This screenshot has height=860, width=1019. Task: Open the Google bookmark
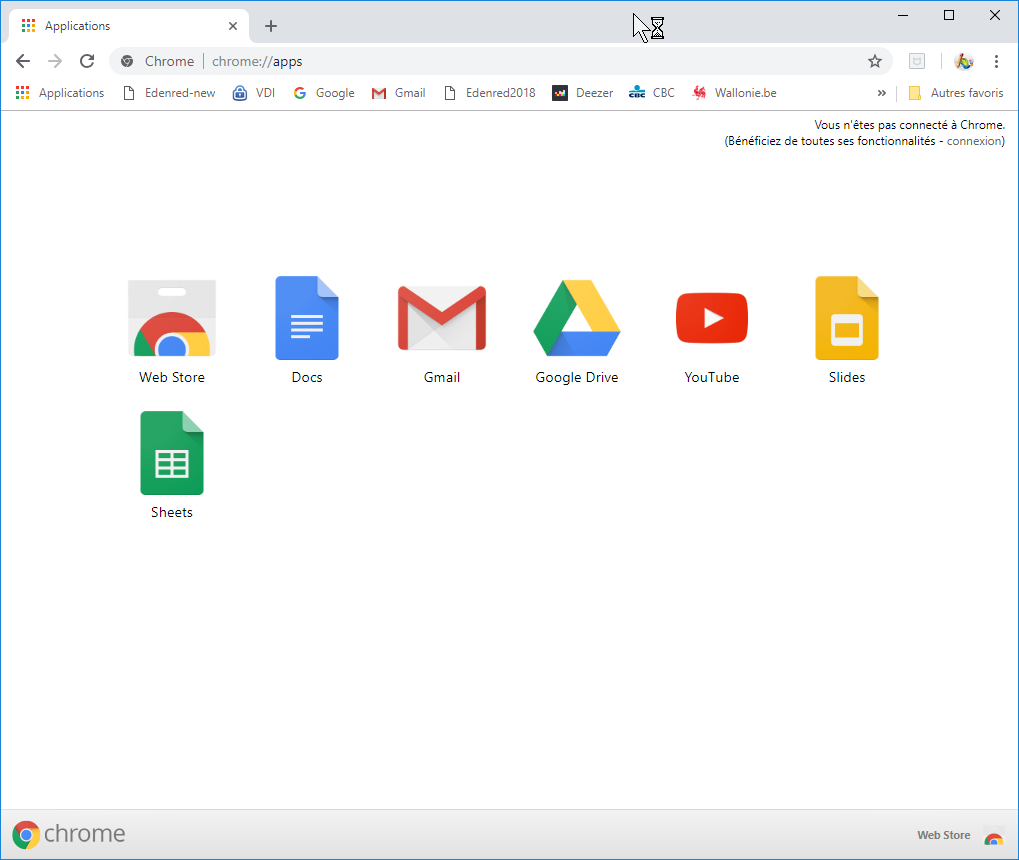(324, 93)
